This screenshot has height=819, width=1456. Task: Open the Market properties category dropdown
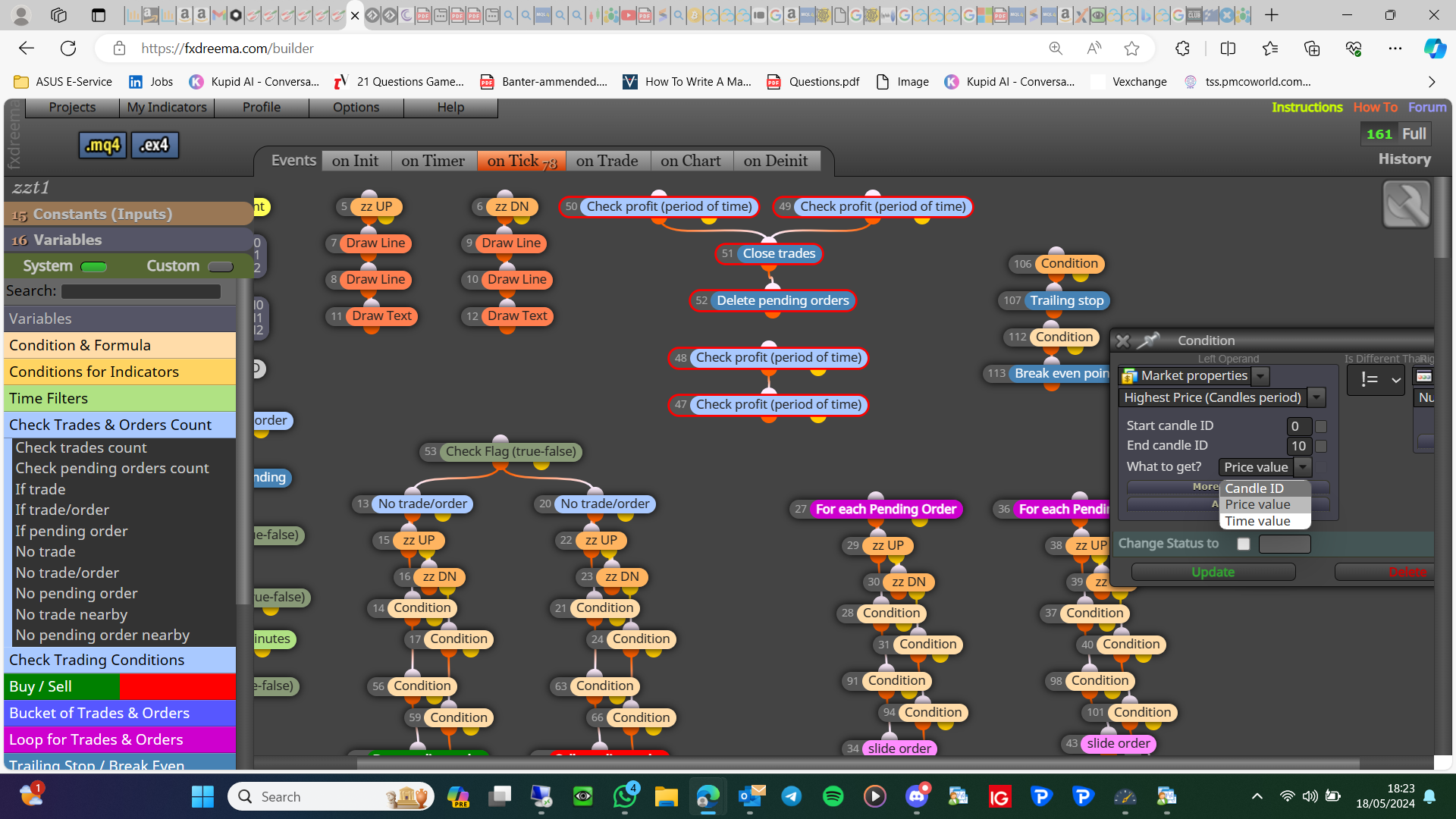(1260, 376)
